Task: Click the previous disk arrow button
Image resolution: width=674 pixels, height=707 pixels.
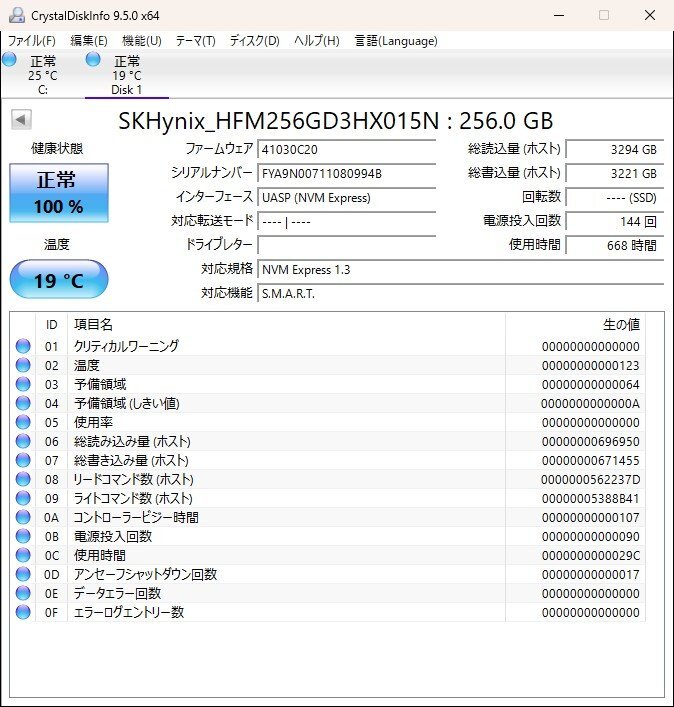Action: pyautogui.click(x=21, y=120)
